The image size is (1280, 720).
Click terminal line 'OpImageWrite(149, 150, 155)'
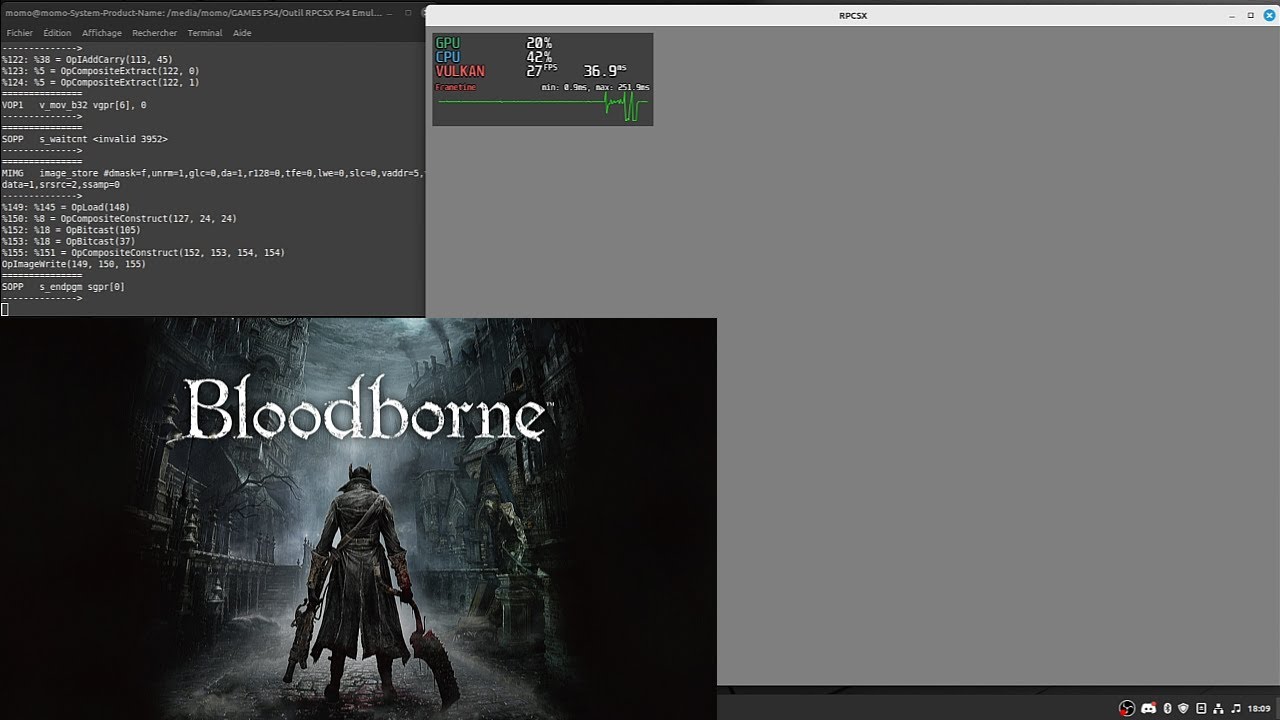coord(74,264)
